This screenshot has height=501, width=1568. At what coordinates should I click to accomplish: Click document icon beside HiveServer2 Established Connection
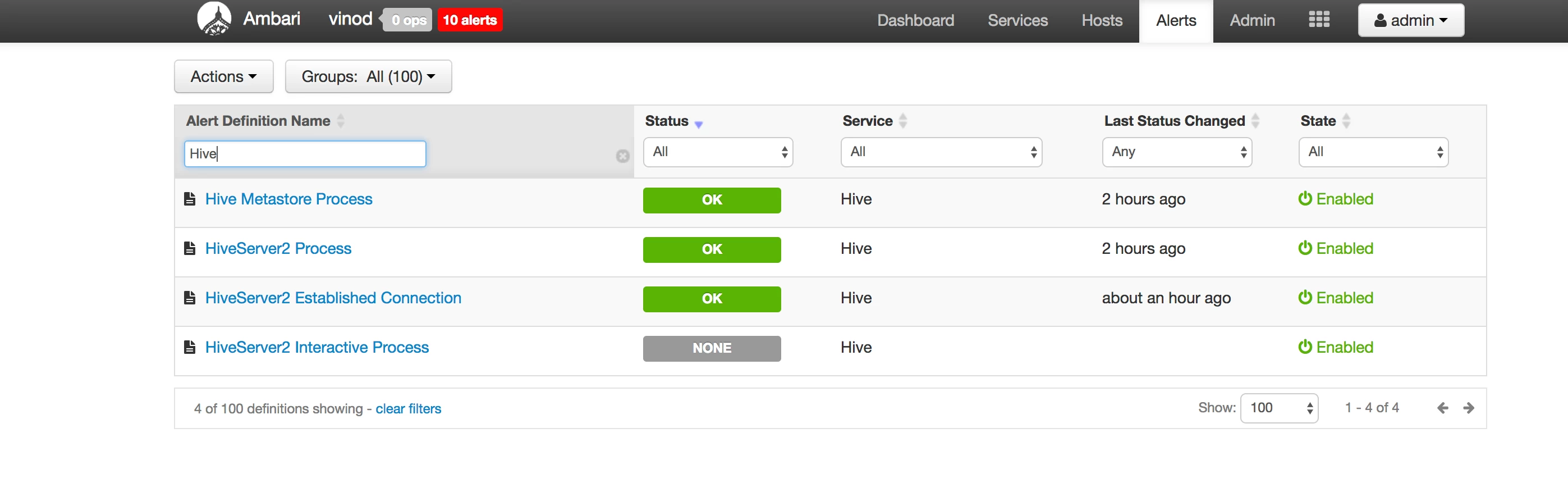click(190, 298)
